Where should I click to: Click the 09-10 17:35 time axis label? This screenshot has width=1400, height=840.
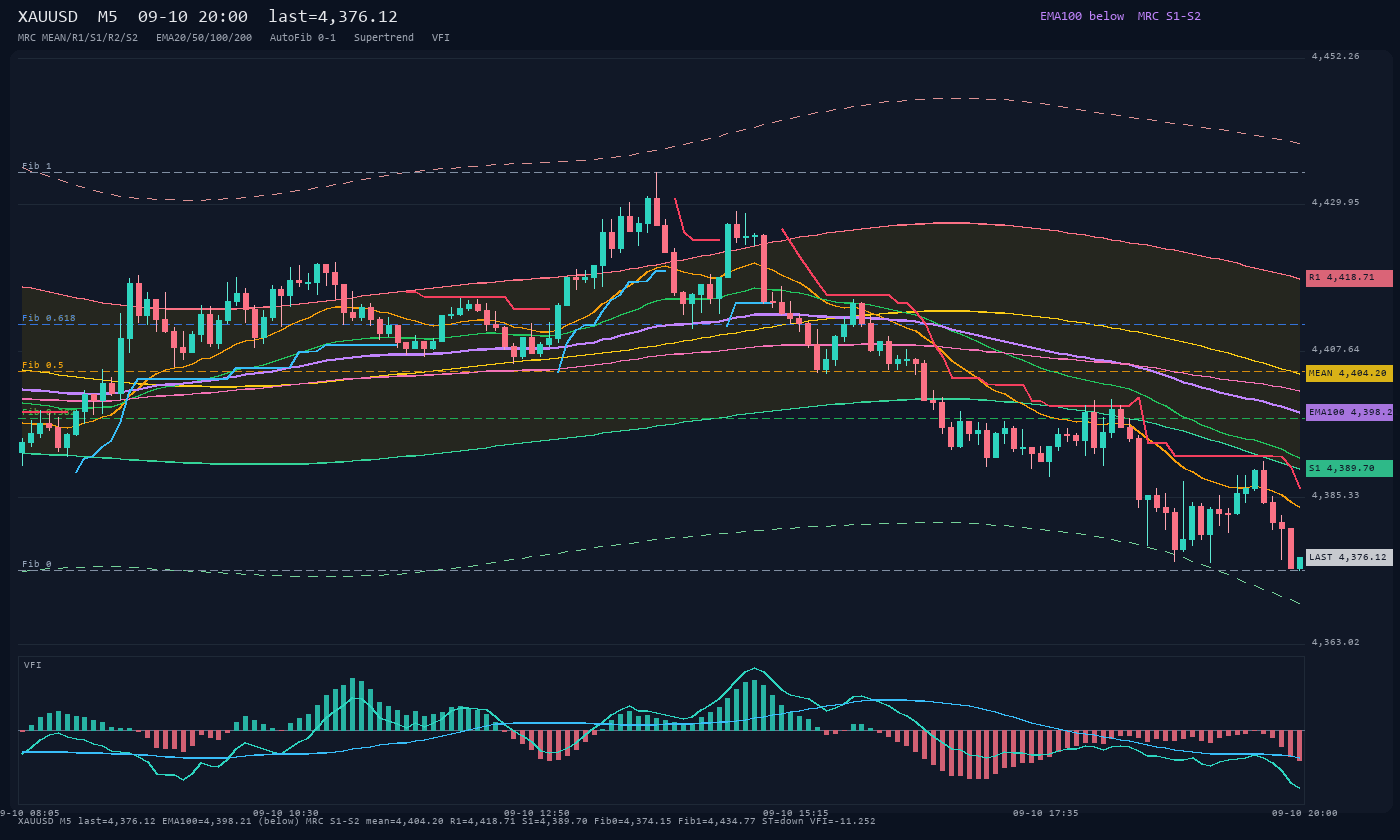[1046, 813]
